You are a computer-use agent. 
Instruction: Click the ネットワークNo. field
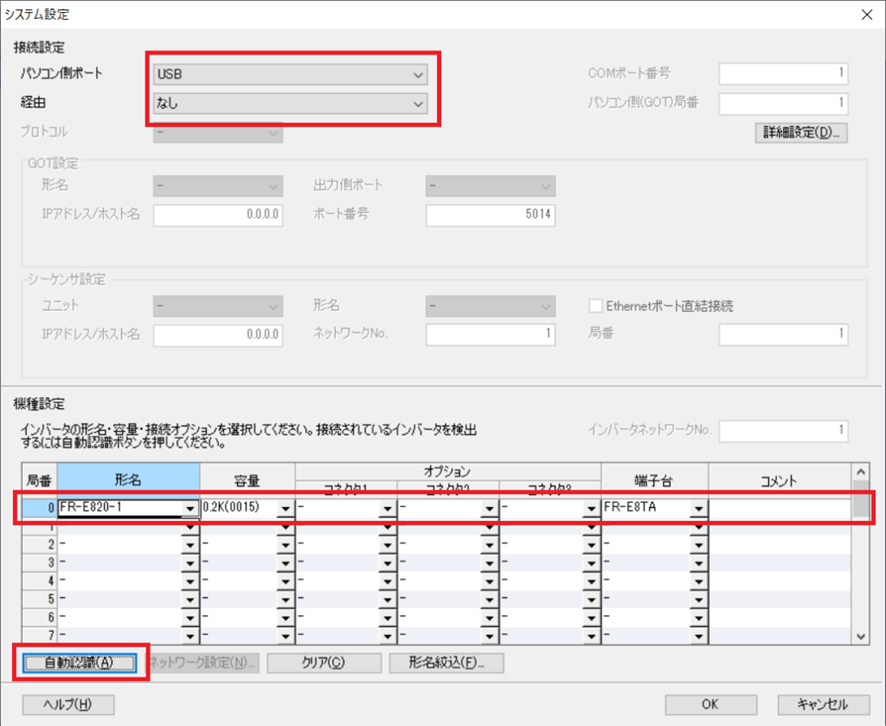[x=490, y=334]
